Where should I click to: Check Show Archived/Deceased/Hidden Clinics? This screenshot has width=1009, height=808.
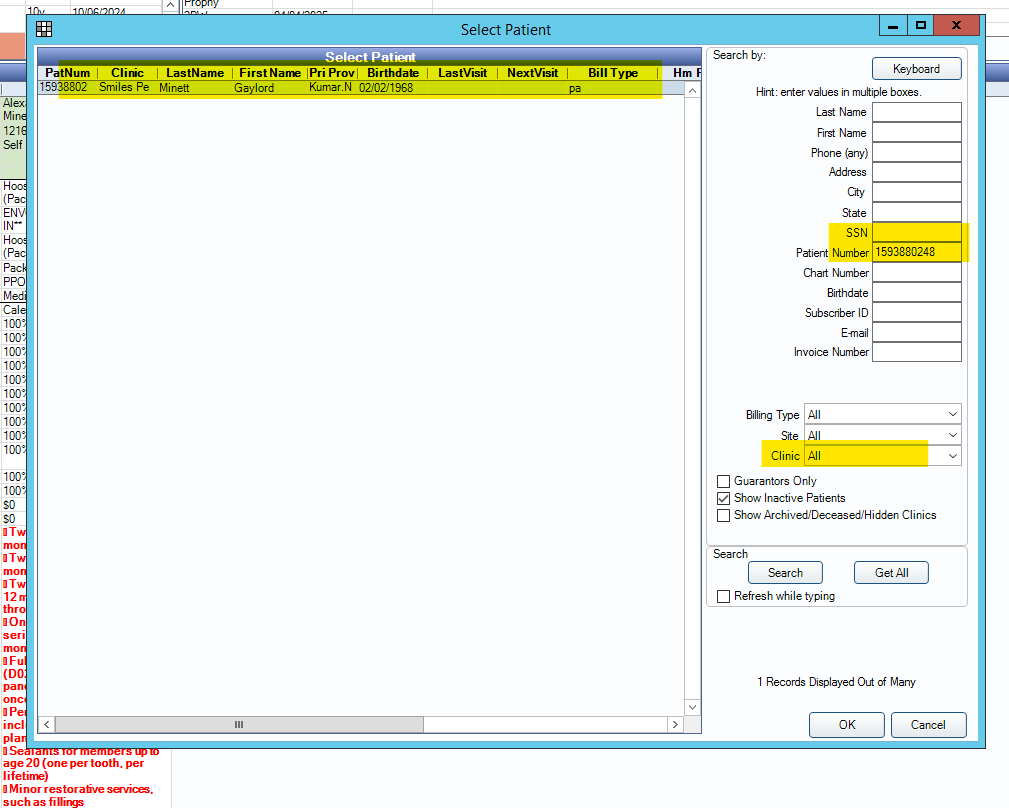(x=723, y=515)
